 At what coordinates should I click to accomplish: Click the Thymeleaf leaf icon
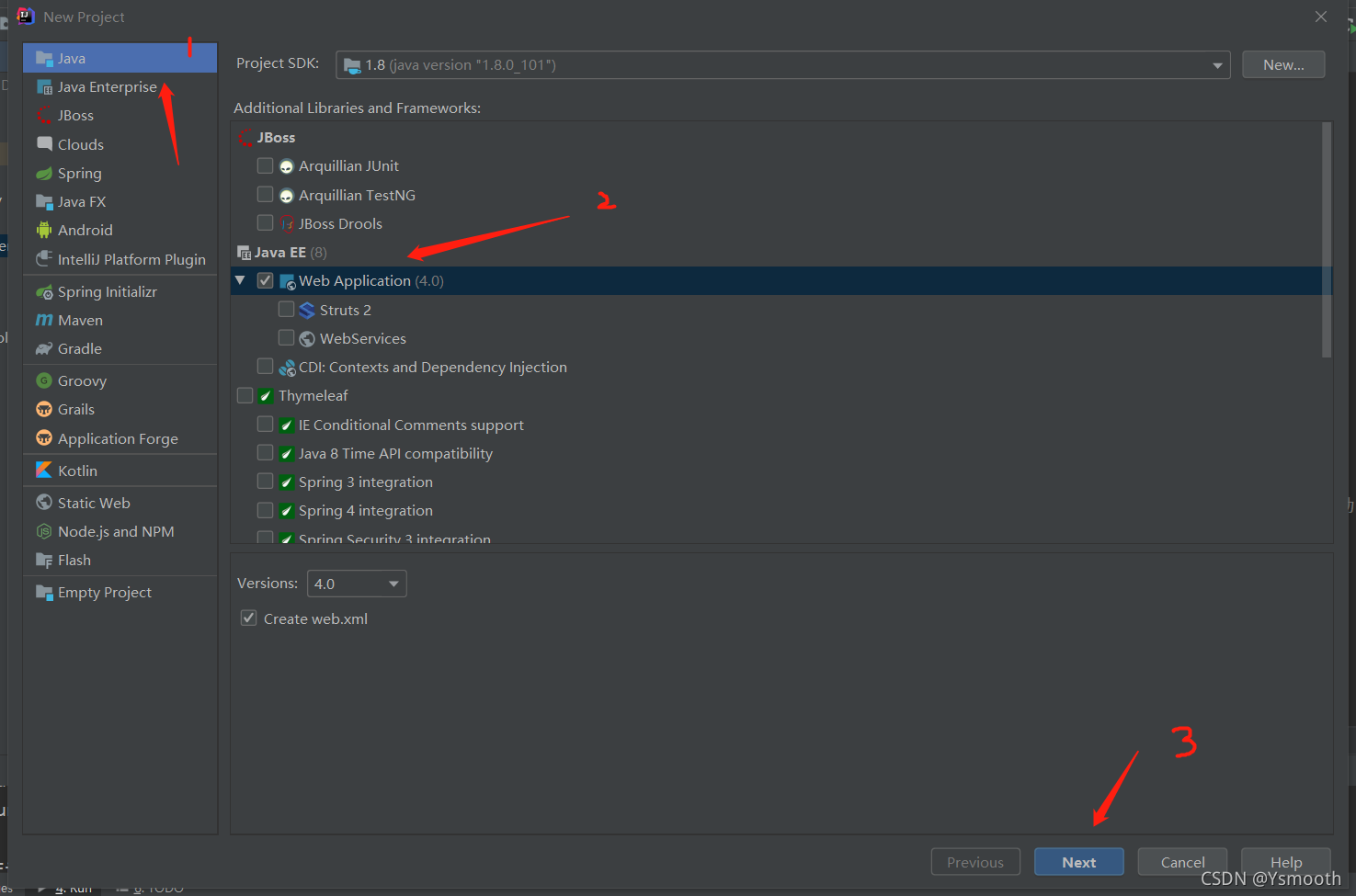(266, 397)
